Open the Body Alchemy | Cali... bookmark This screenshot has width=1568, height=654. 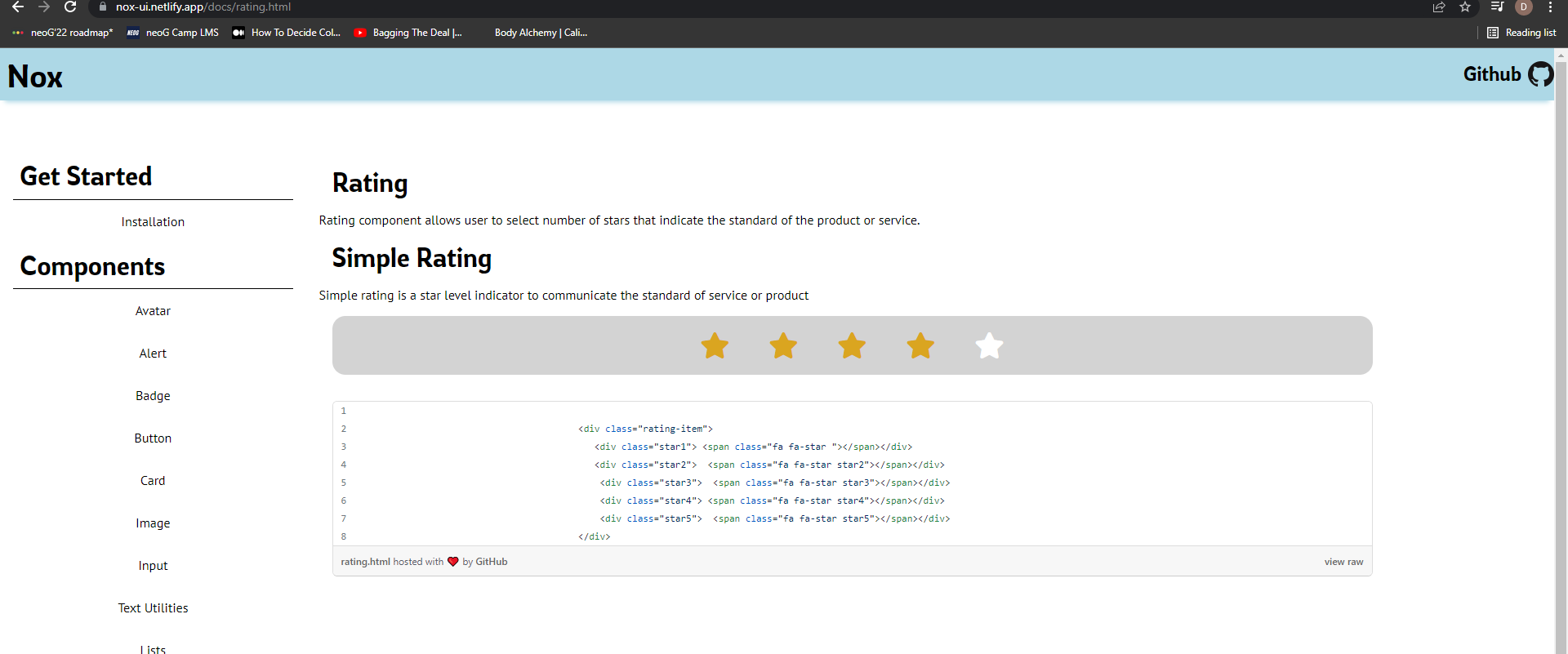click(541, 33)
